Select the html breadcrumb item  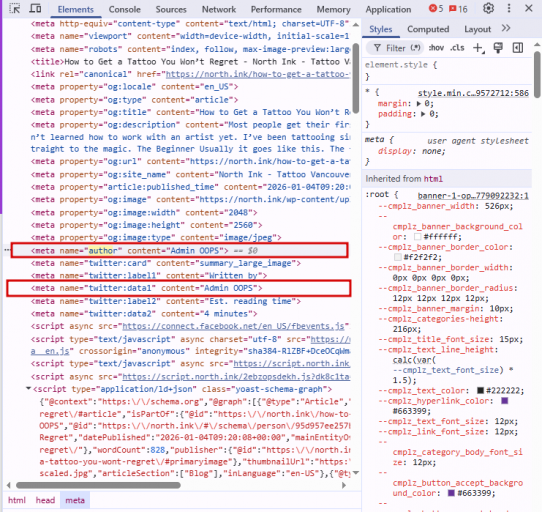click(17, 500)
